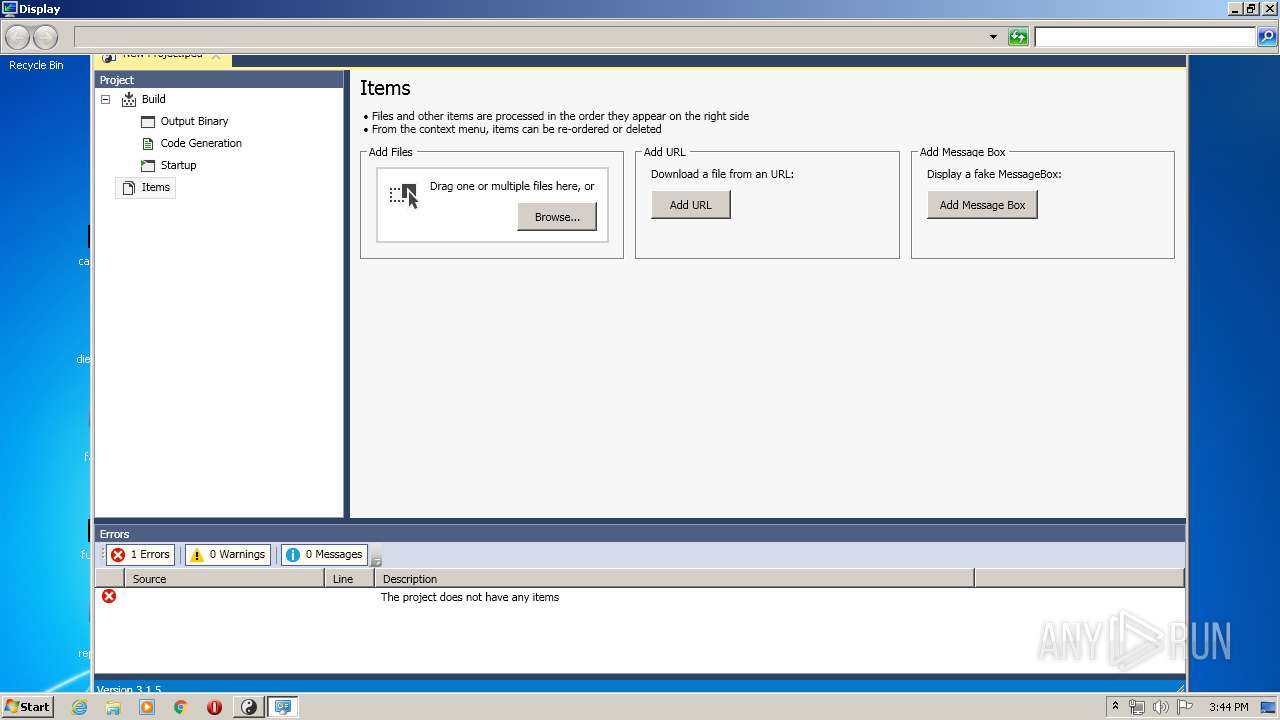The height and width of the screenshot is (720, 1280).
Task: Collapse the Build tree node
Action: pyautogui.click(x=105, y=99)
